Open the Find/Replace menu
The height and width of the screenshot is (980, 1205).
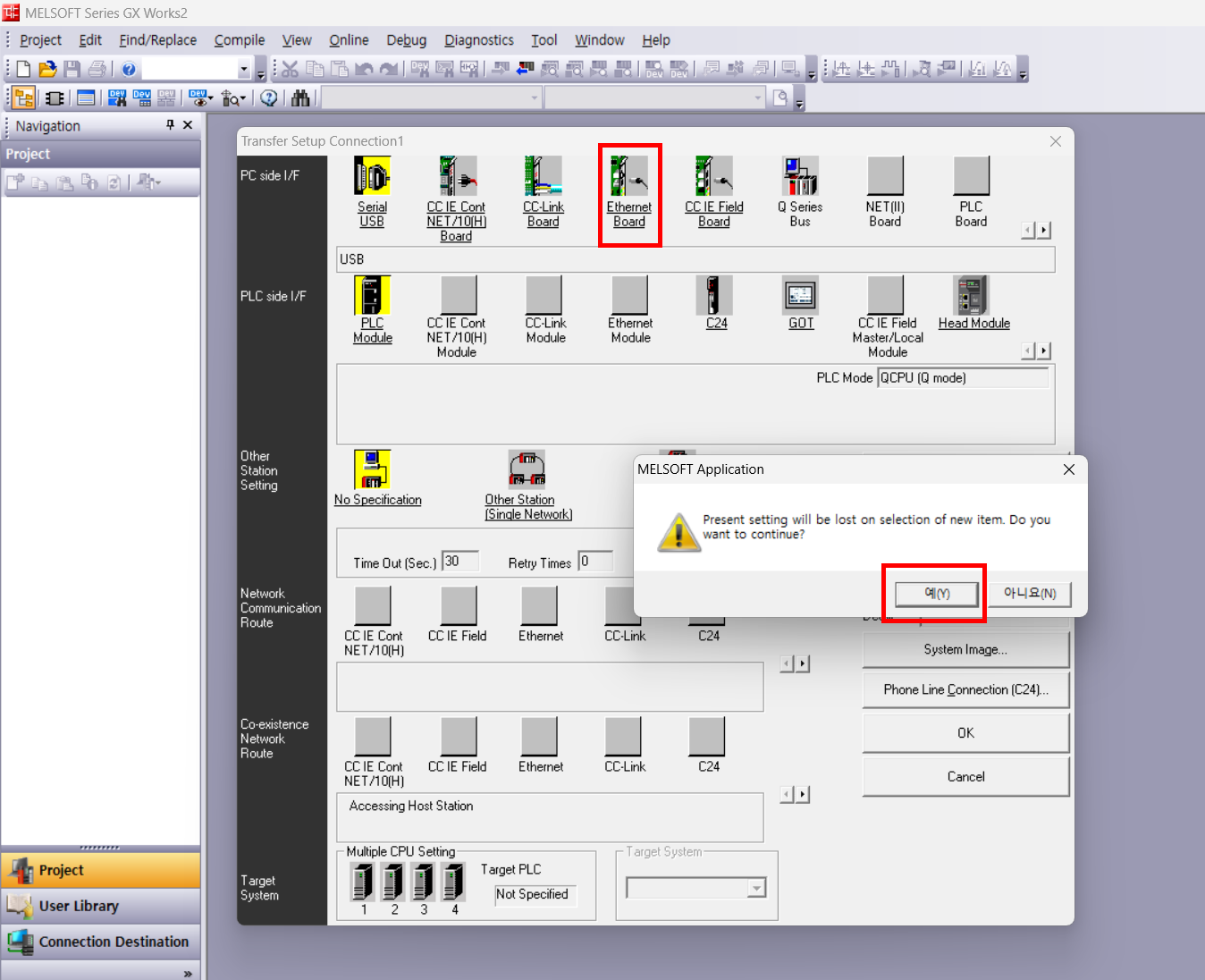[158, 40]
